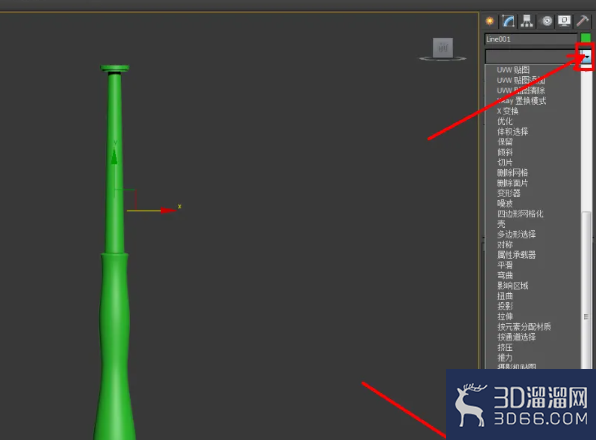Choose the UVW 贴图添加 modifier

click(521, 80)
